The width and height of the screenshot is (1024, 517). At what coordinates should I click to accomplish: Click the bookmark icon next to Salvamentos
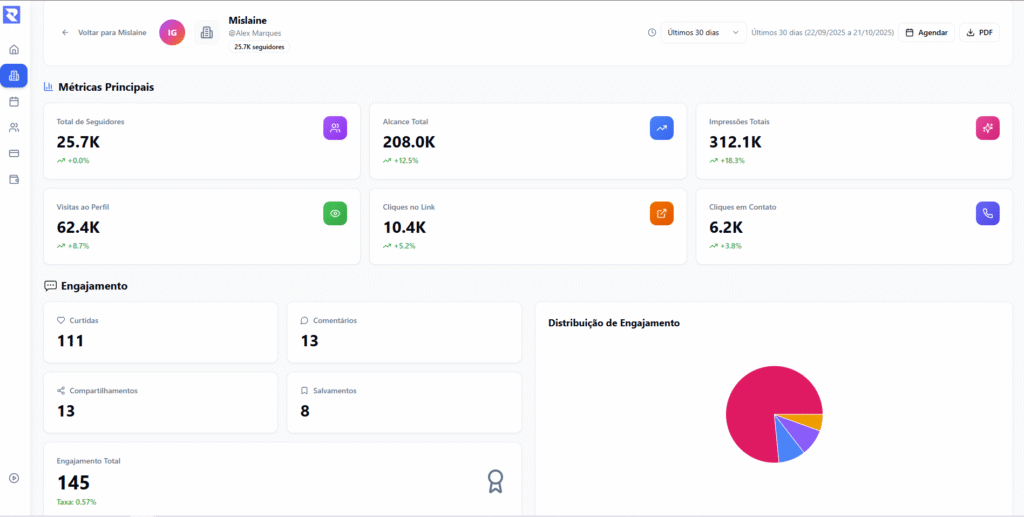(304, 390)
